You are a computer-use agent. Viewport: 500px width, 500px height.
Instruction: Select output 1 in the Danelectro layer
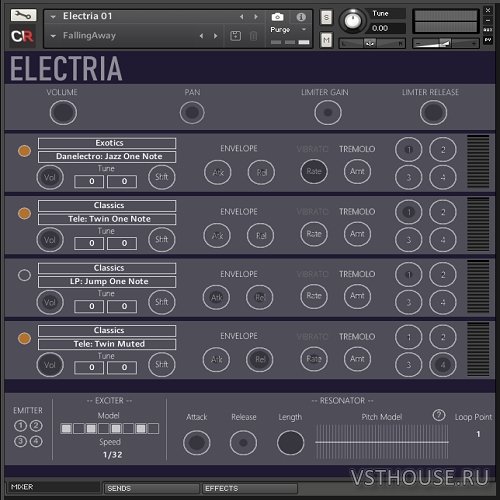(x=409, y=150)
